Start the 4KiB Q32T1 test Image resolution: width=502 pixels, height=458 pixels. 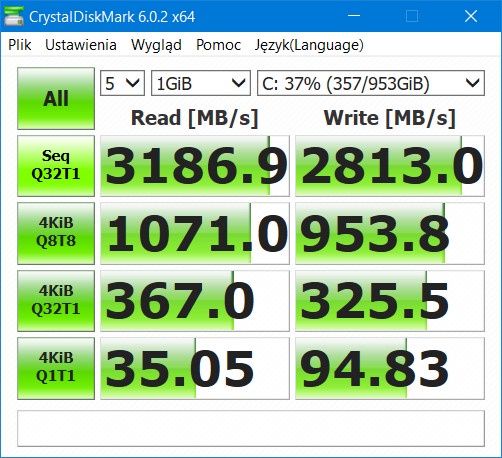(x=56, y=301)
